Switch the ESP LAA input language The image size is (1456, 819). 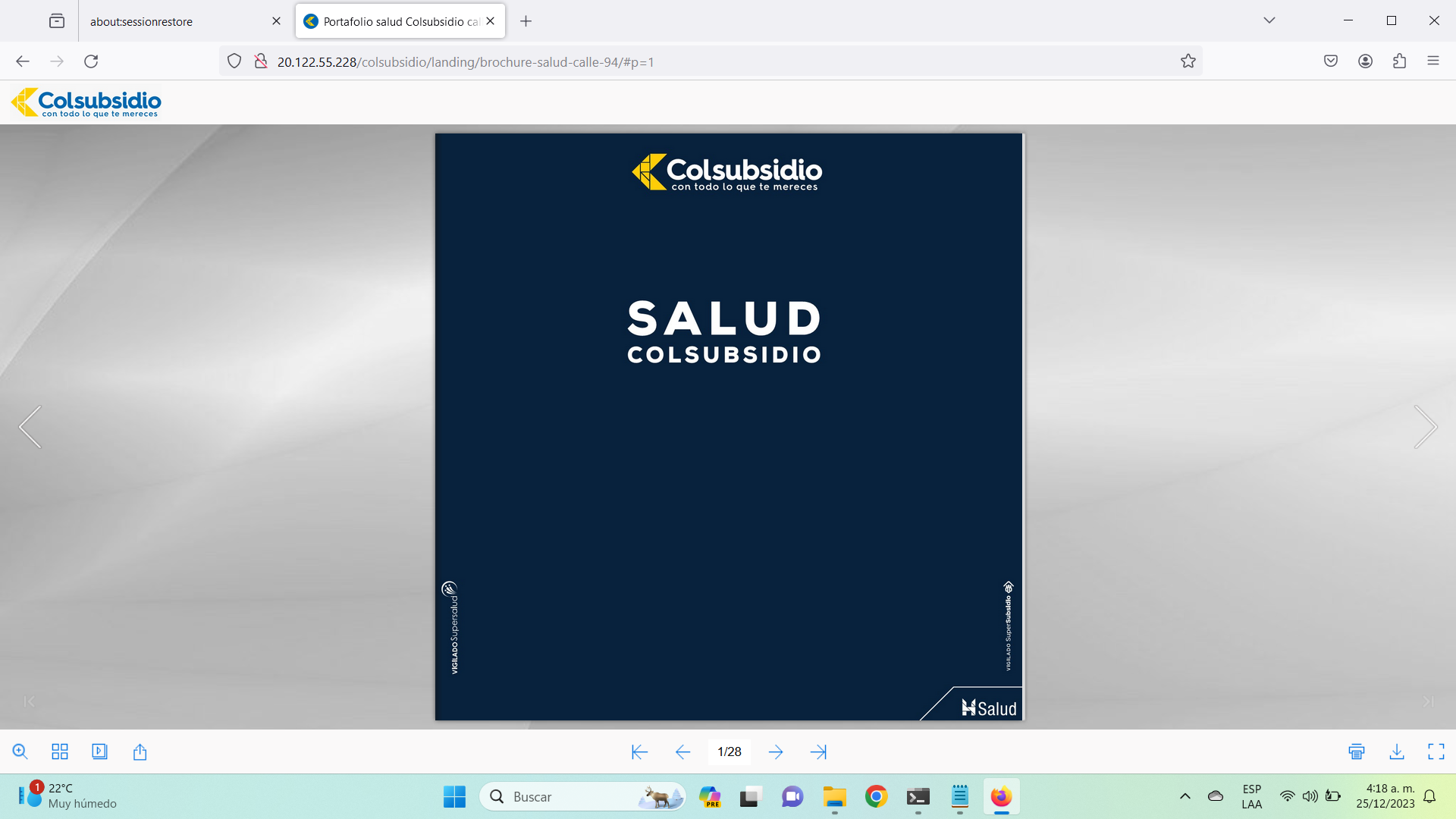[1252, 796]
